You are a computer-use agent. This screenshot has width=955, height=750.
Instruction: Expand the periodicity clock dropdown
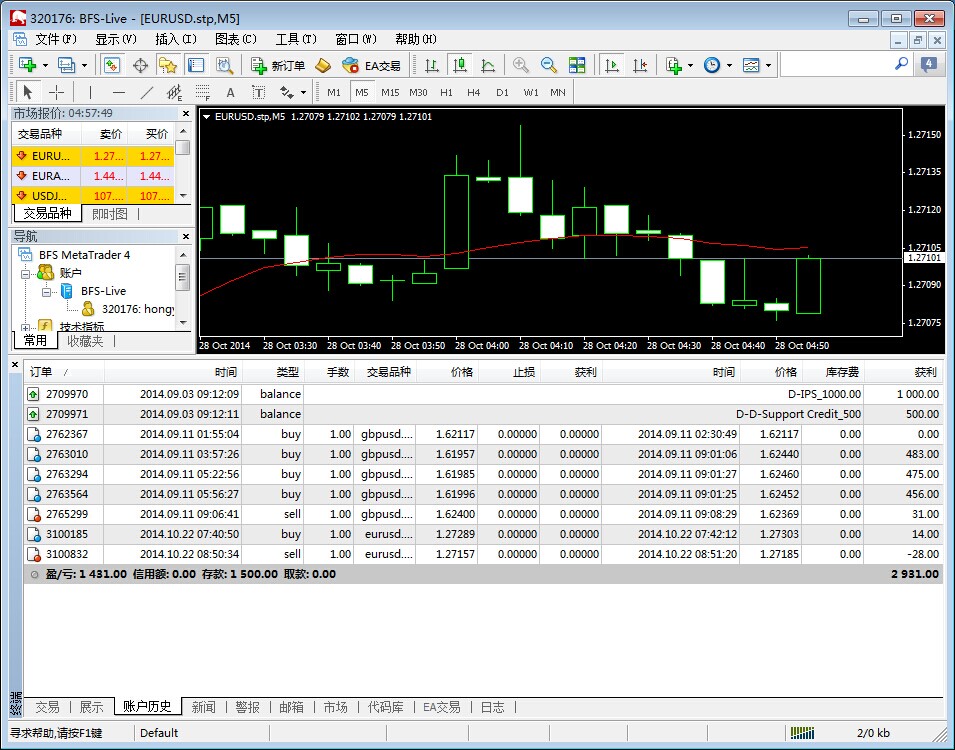729,65
